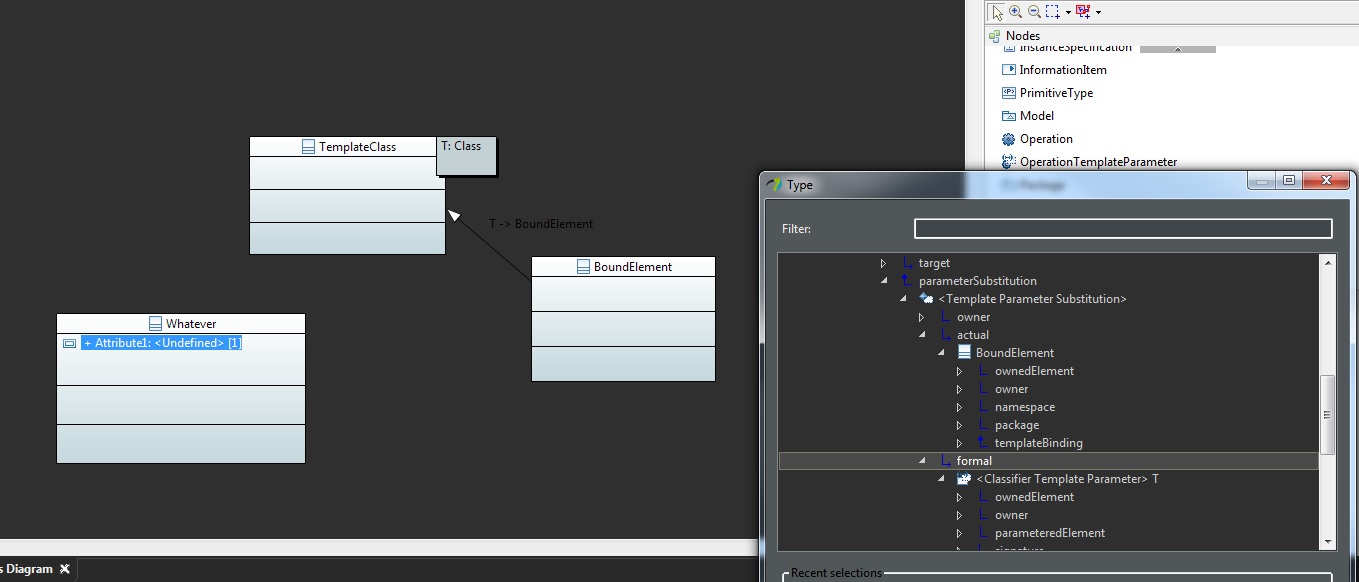Select the Template Parameter Substitution icon
The width and height of the screenshot is (1359, 582).
[926, 299]
